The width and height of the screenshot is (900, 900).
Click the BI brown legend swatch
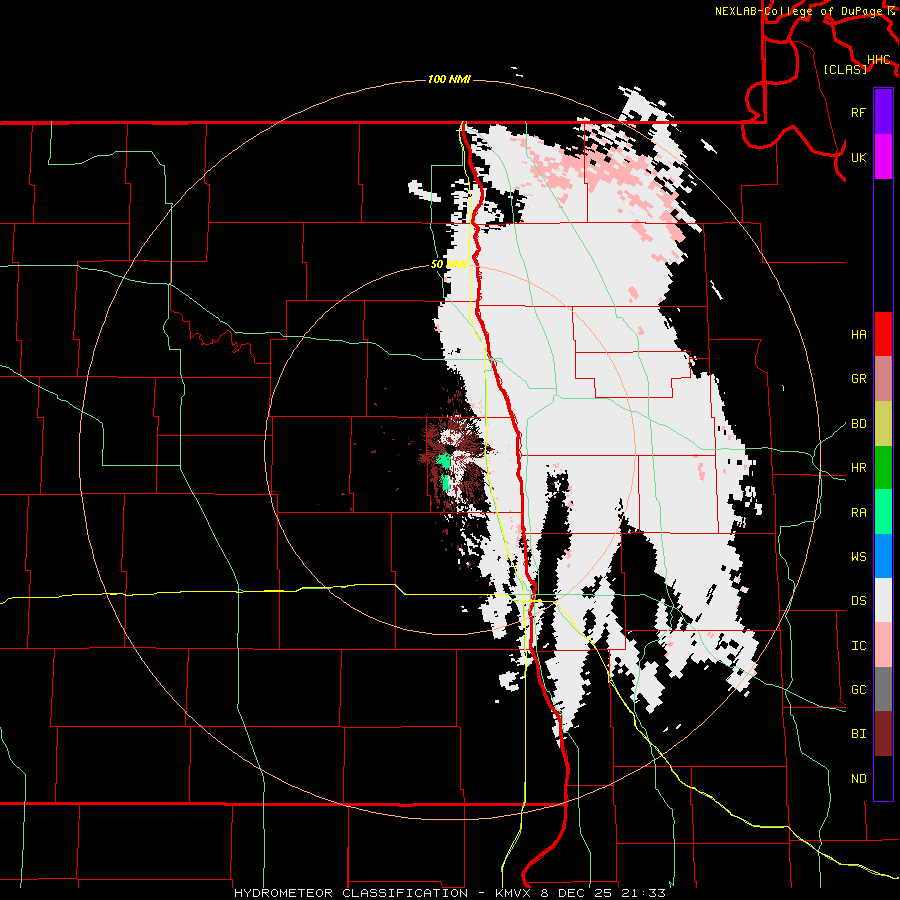click(x=883, y=734)
